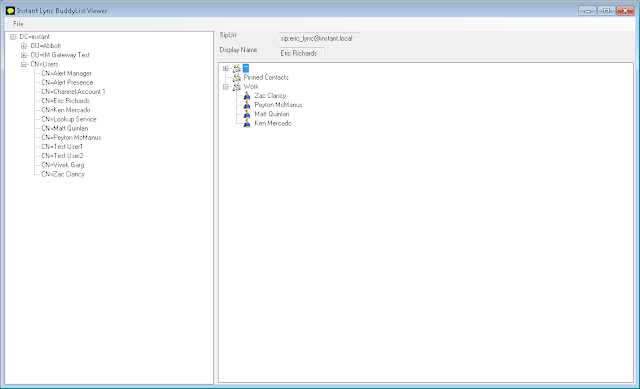The width and height of the screenshot is (640, 389).
Task: Select CN=Channel Account 1
Action: (73, 91)
